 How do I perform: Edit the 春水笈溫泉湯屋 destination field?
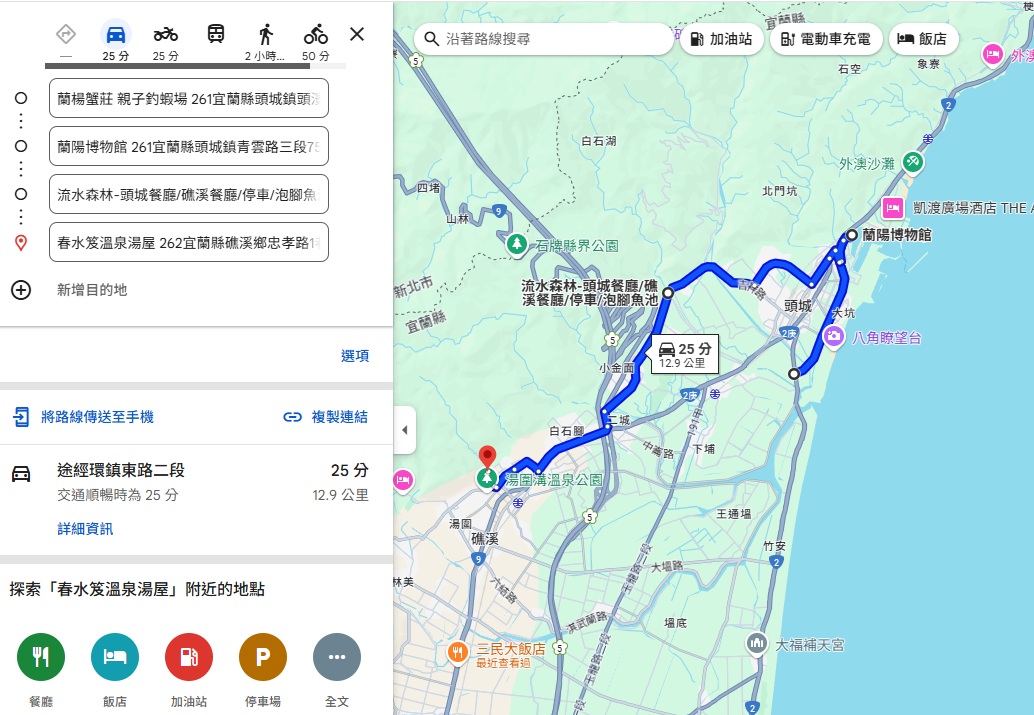[x=189, y=243]
